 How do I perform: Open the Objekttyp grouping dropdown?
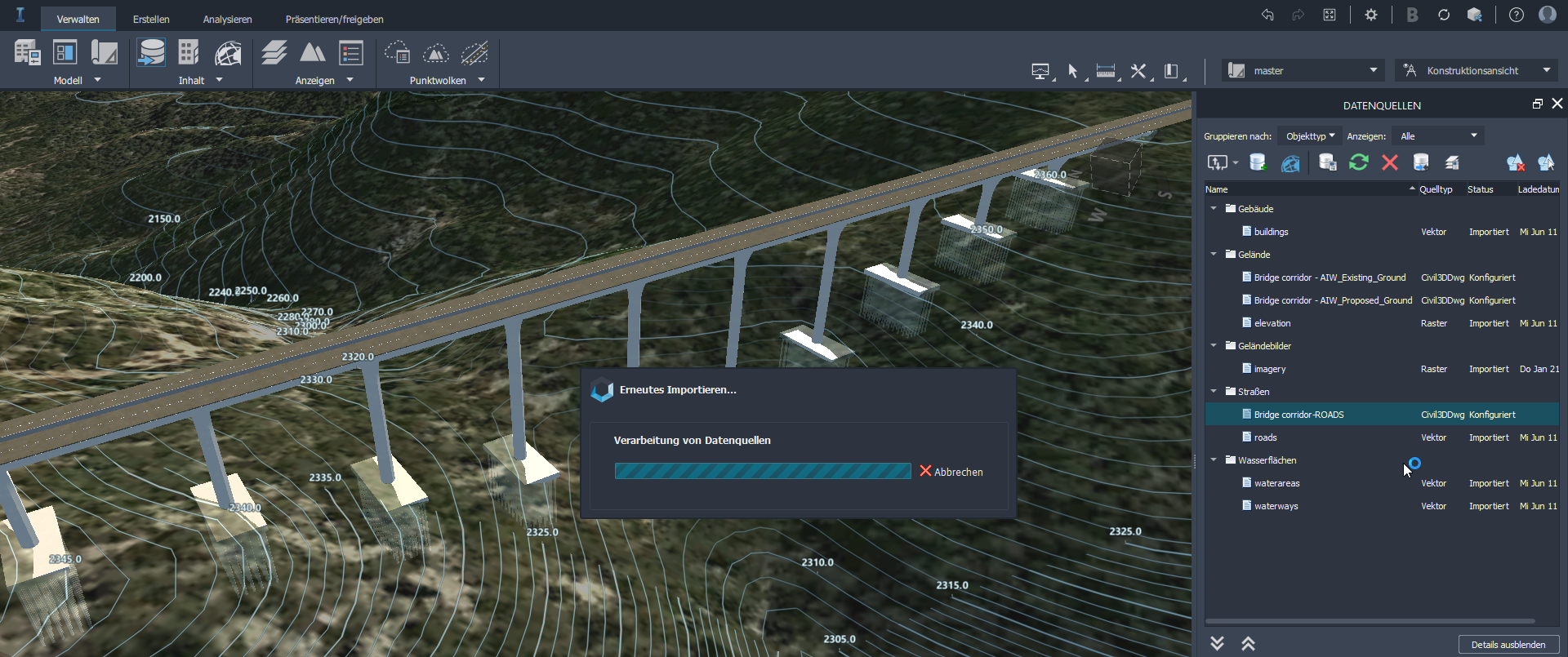tap(1309, 135)
